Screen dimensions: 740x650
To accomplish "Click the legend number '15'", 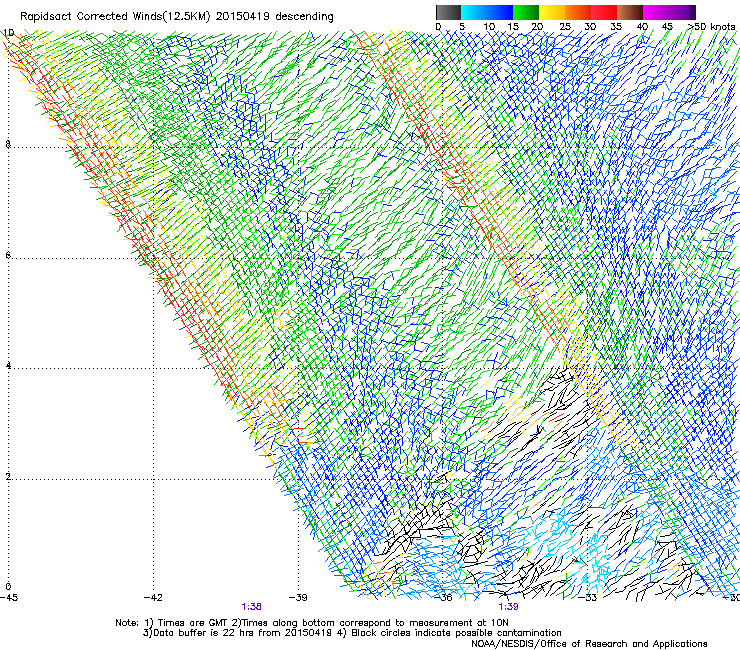I will [x=513, y=26].
